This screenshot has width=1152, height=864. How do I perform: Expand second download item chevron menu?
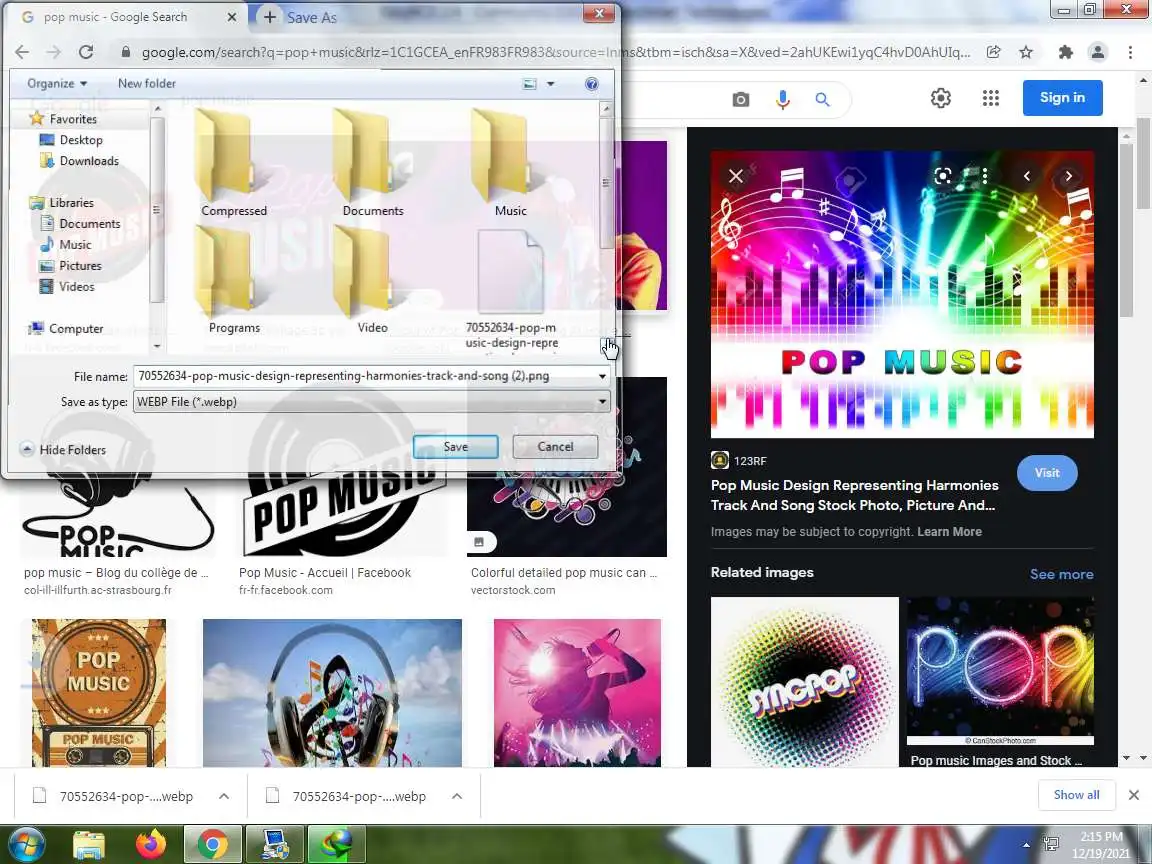coord(457,796)
